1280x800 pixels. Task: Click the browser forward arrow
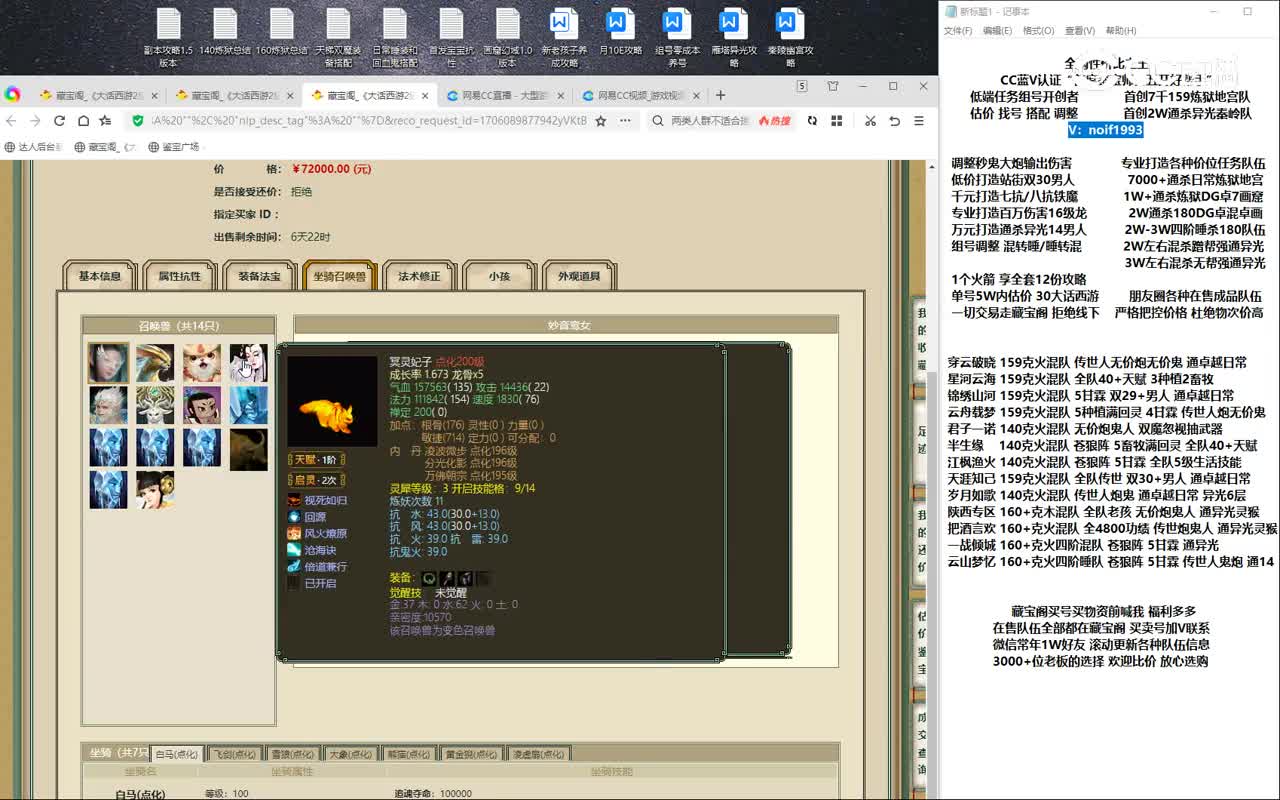pos(35,121)
